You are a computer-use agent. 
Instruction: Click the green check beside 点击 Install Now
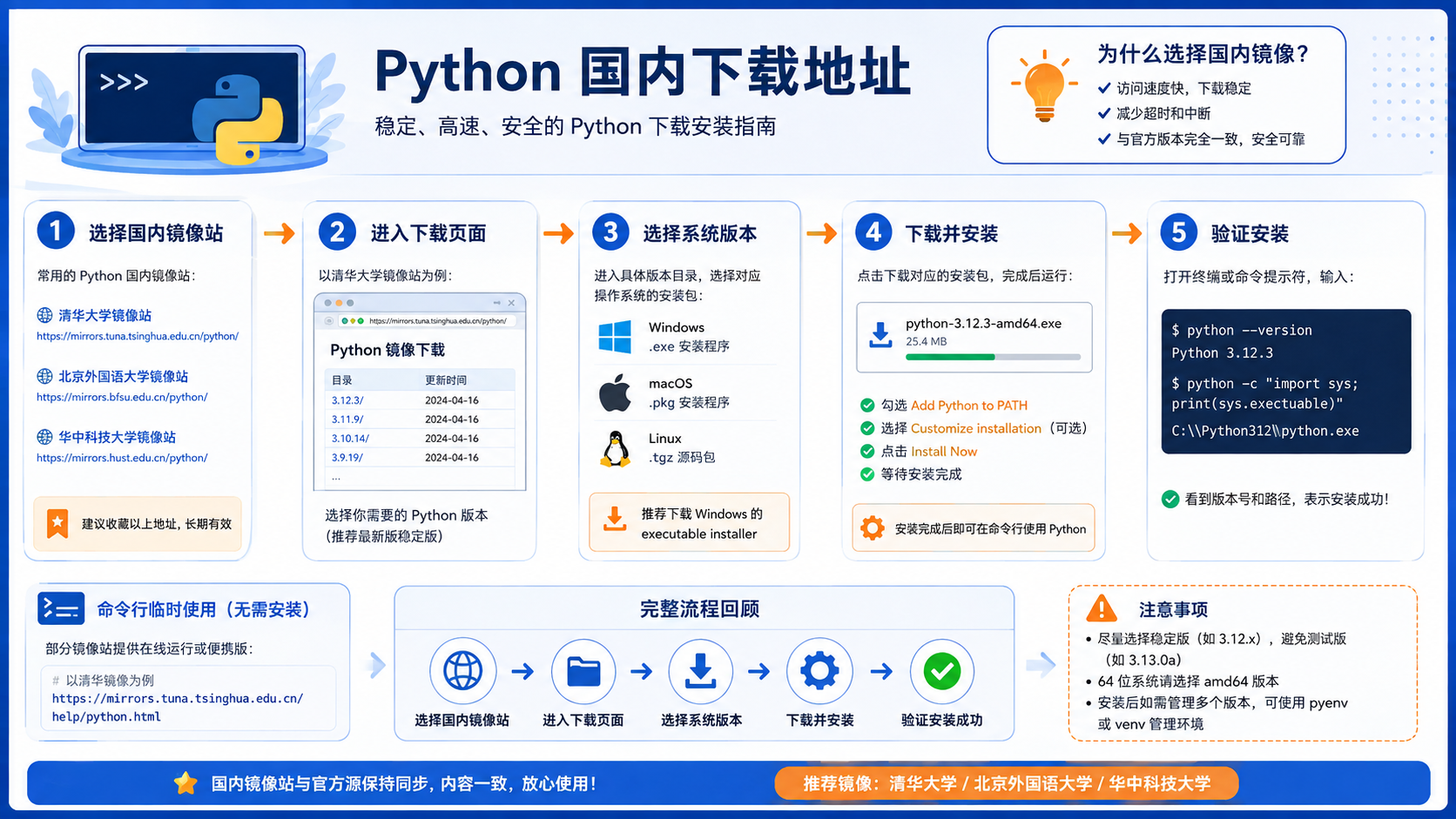coord(867,452)
